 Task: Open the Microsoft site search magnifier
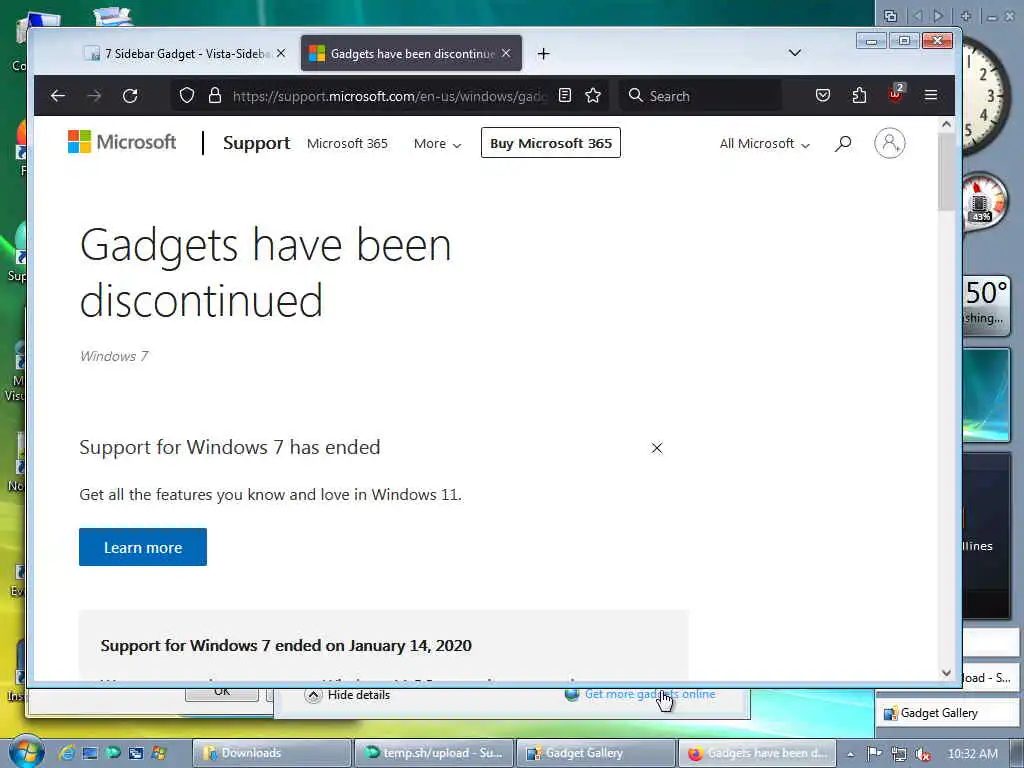tap(843, 143)
